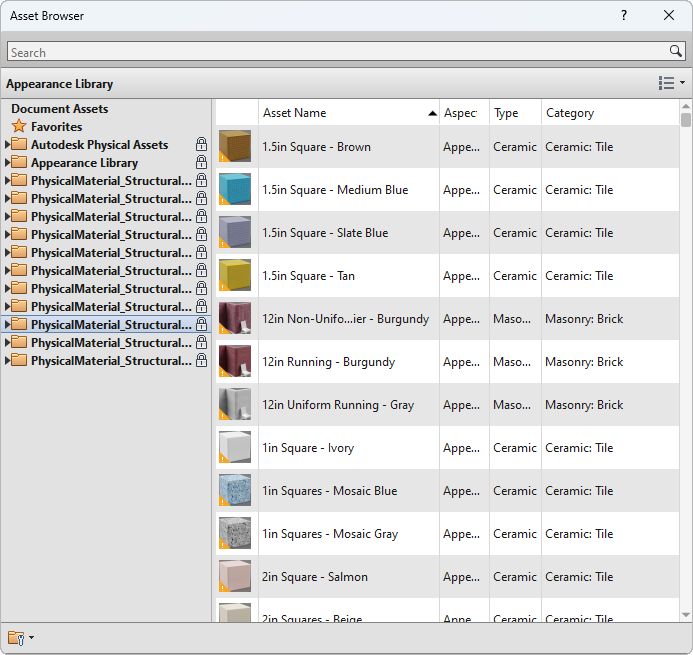Click '1.5in Square - Tan' name

pos(308,276)
